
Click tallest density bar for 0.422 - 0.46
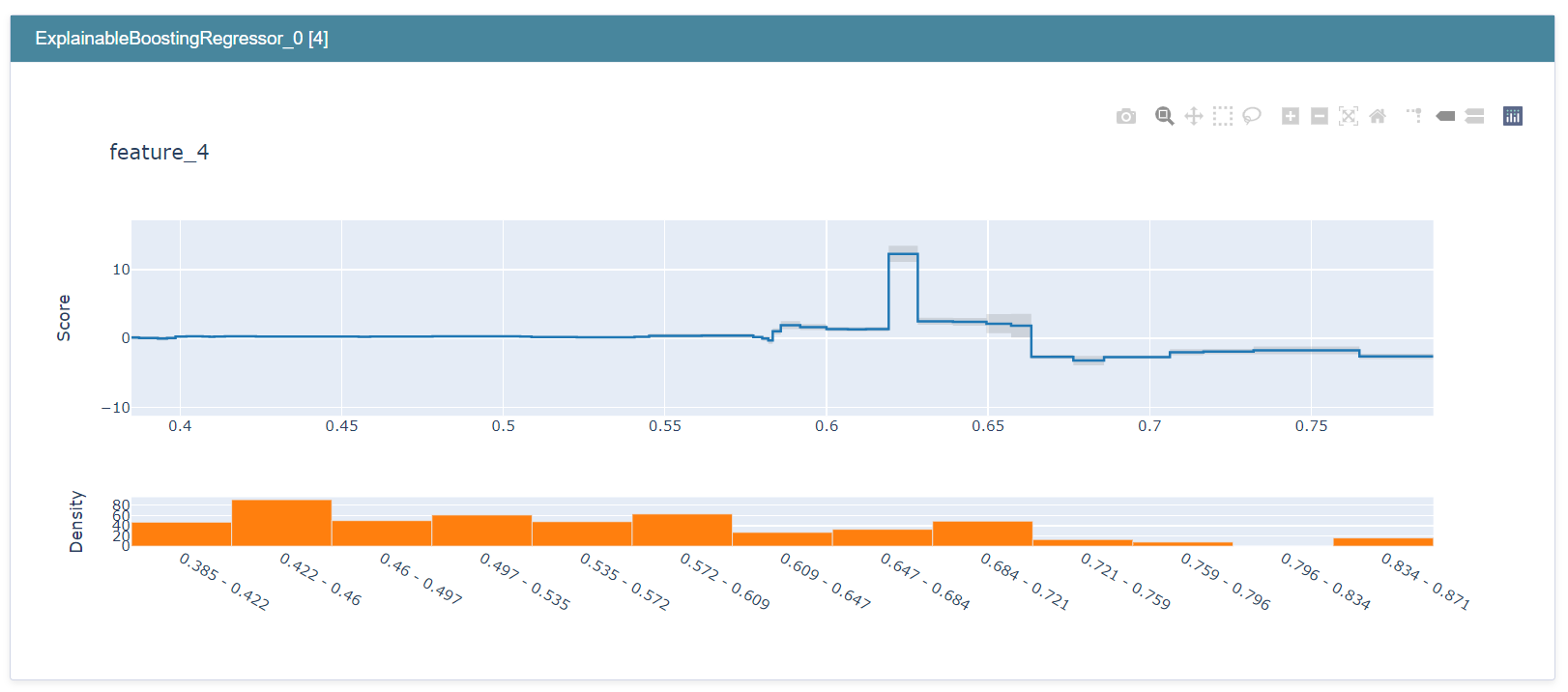coord(281,523)
